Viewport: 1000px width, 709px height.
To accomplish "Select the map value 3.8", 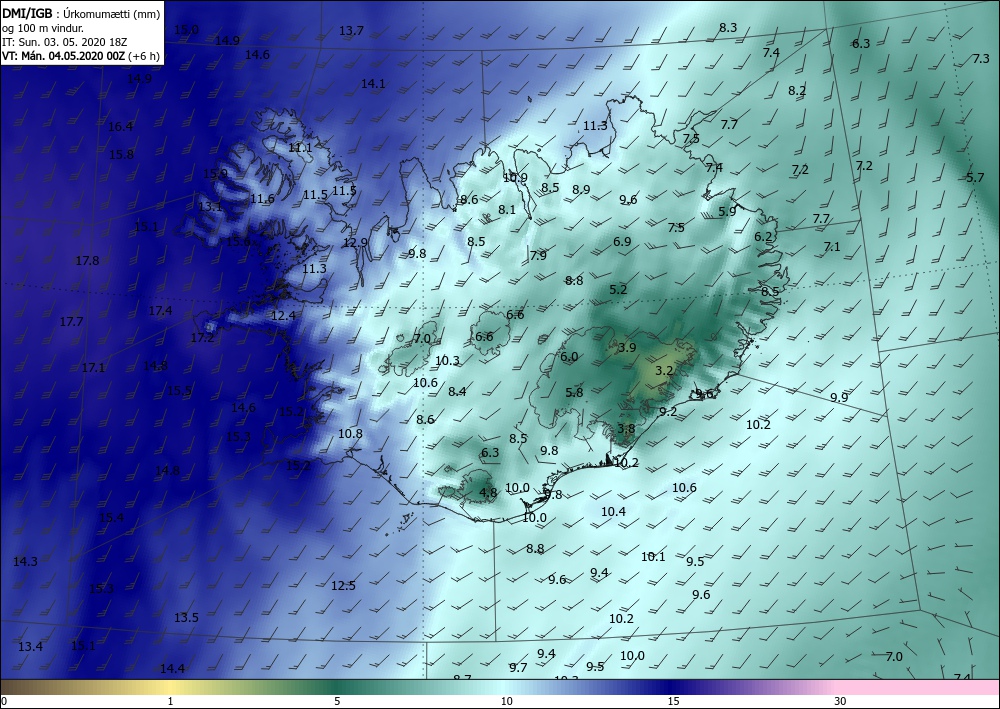I will point(626,428).
